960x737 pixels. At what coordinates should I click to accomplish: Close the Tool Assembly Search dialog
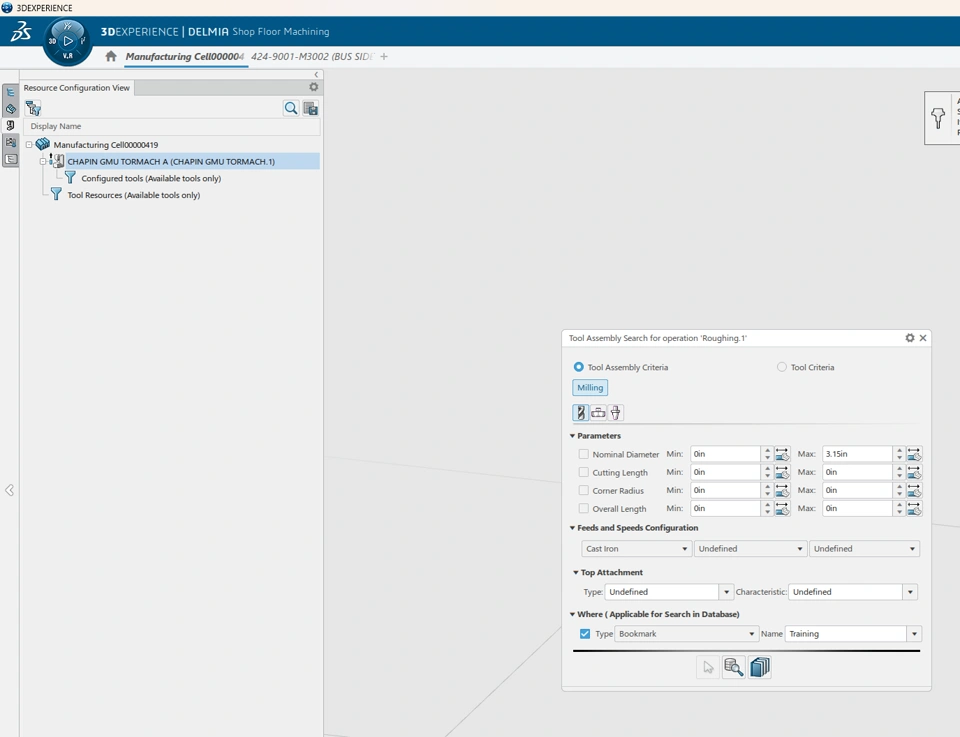coord(923,338)
